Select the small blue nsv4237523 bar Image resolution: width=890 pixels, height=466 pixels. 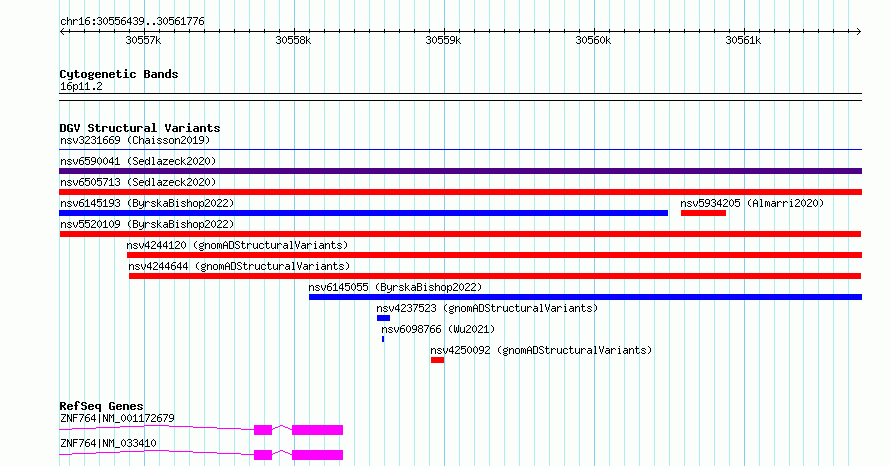[x=383, y=318]
